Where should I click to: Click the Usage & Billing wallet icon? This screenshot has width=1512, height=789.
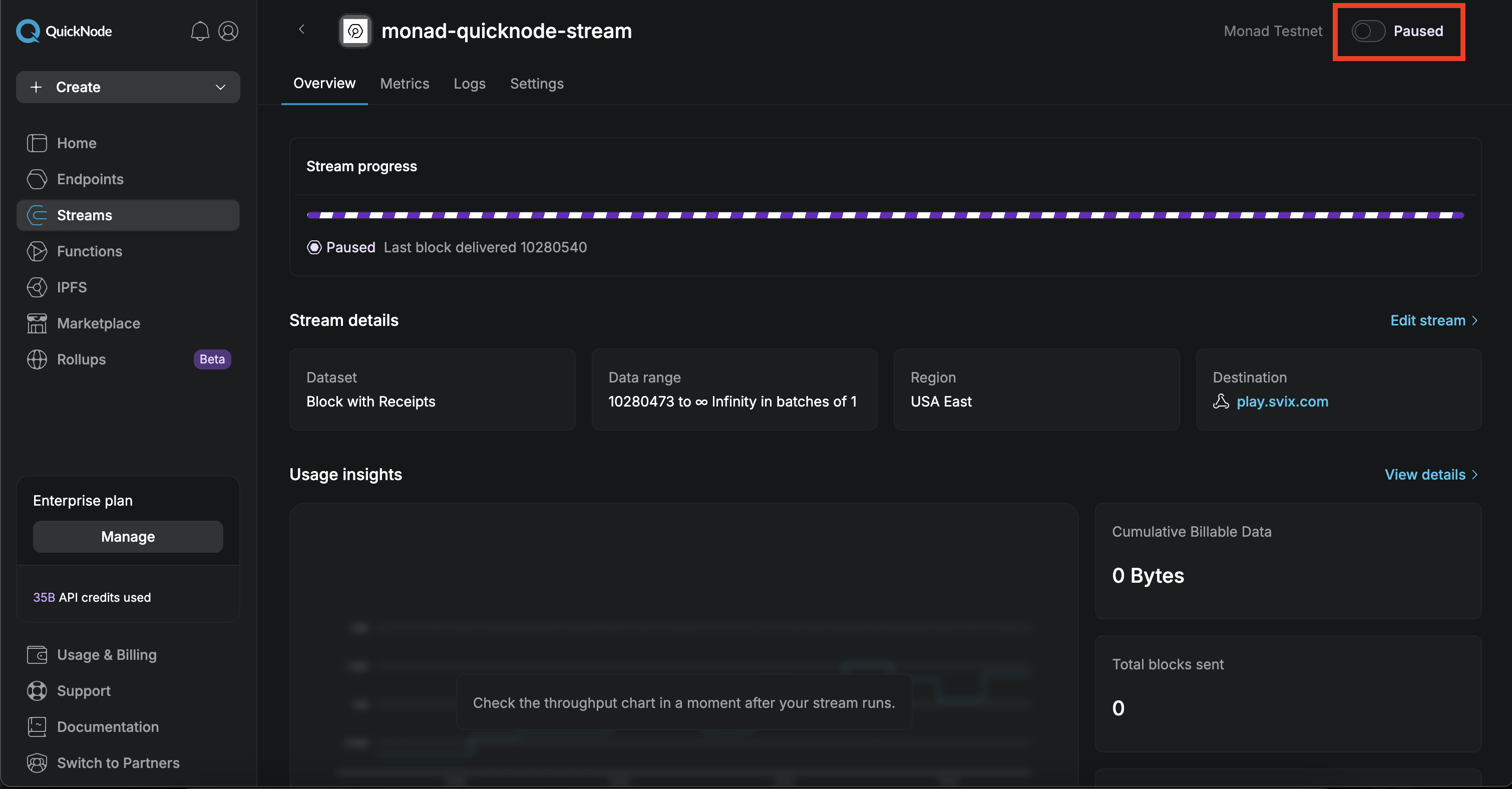[x=37, y=654]
